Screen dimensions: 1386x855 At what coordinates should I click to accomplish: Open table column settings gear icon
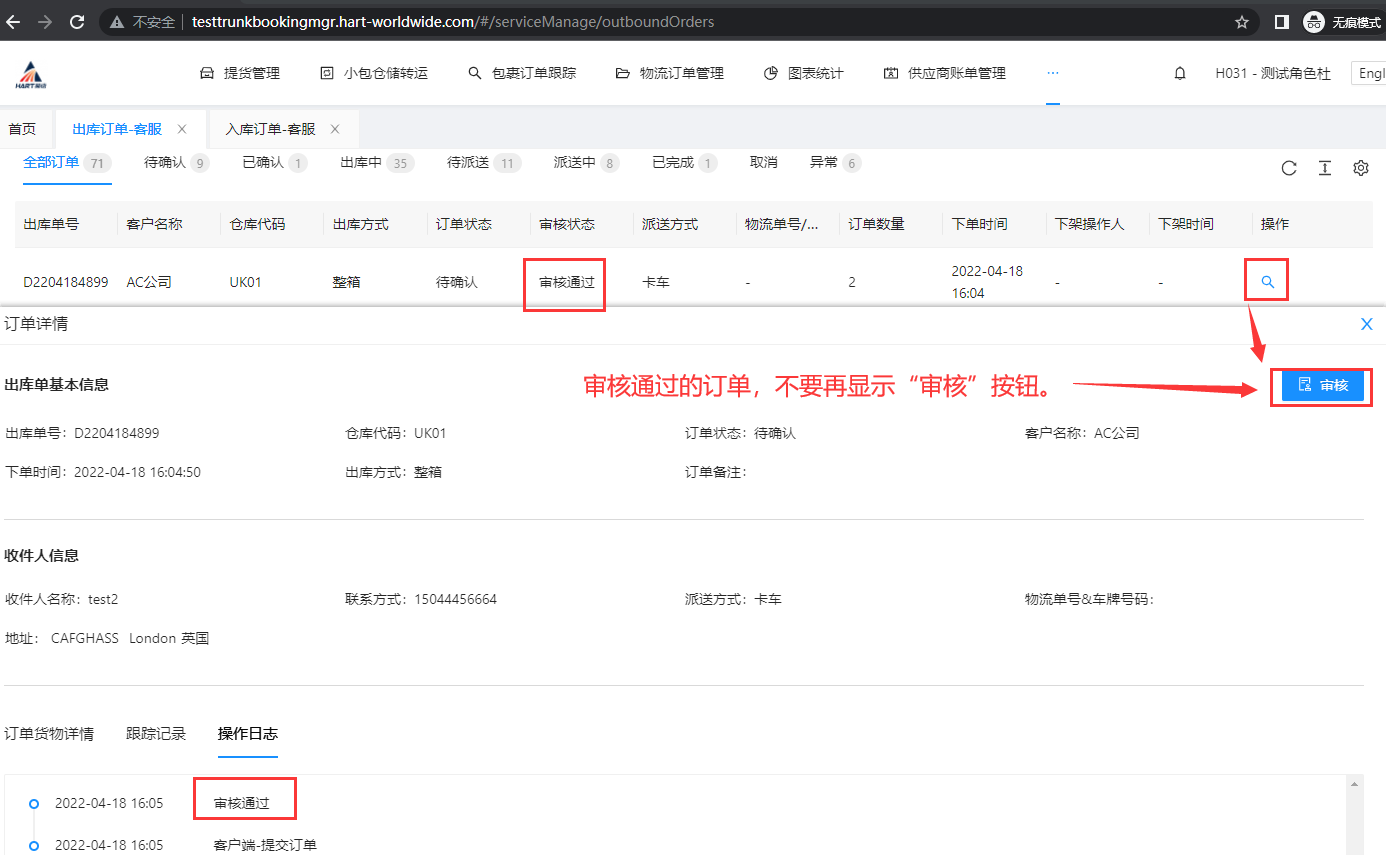pos(1360,168)
